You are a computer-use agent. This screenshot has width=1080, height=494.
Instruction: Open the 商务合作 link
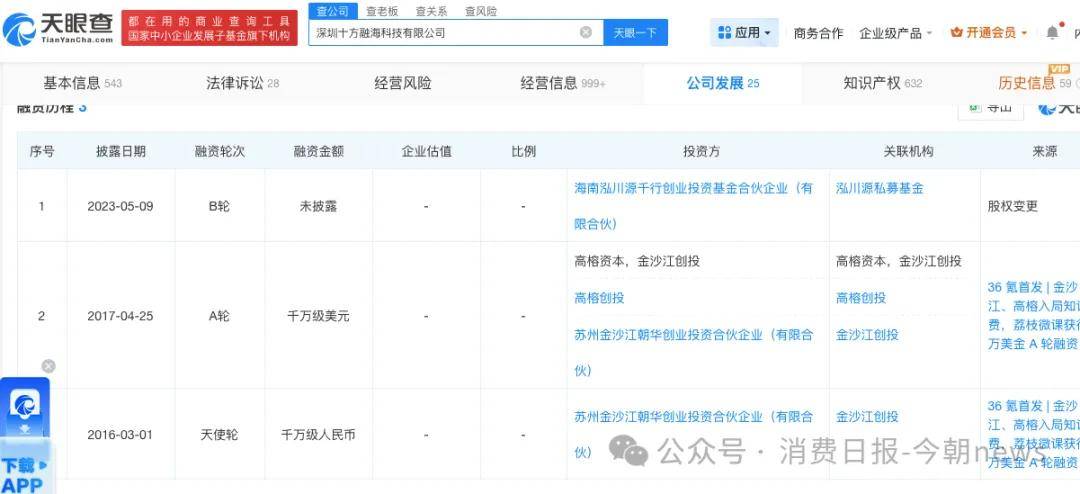pos(818,33)
